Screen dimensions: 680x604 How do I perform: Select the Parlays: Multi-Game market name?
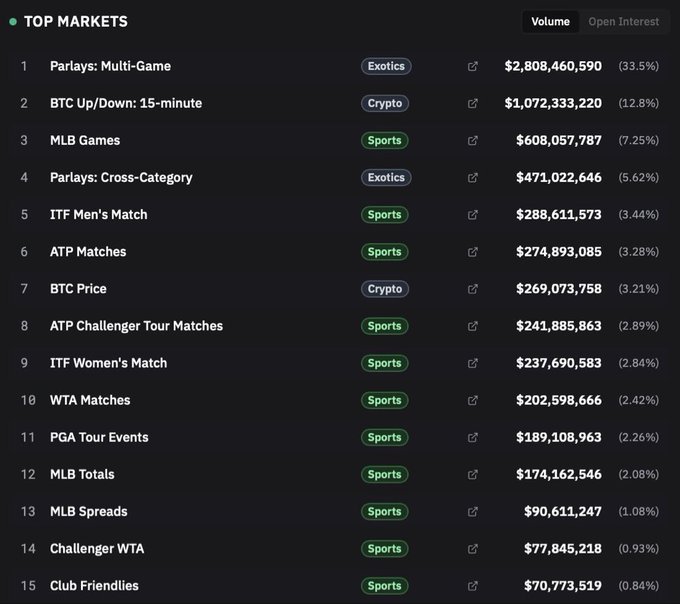110,66
